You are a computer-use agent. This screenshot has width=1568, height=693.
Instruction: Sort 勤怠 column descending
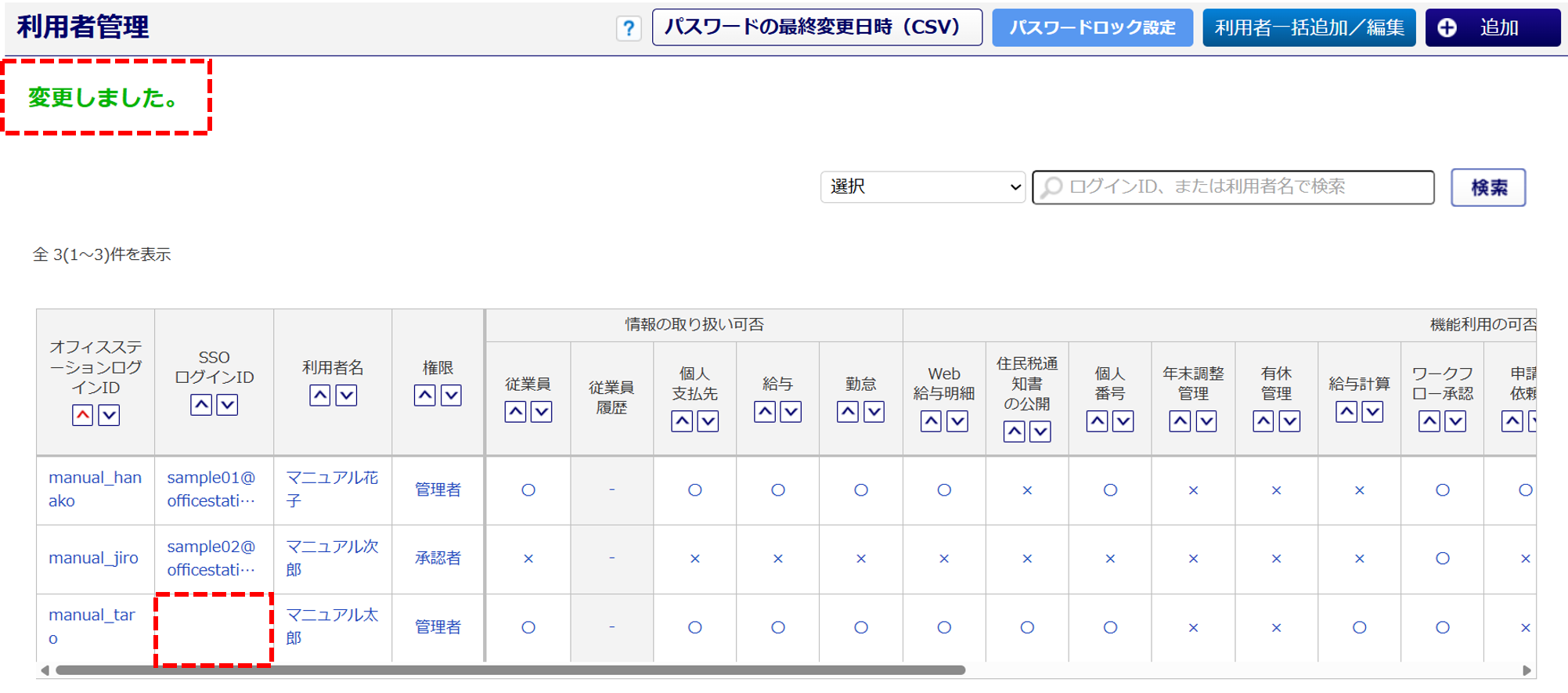coord(874,412)
